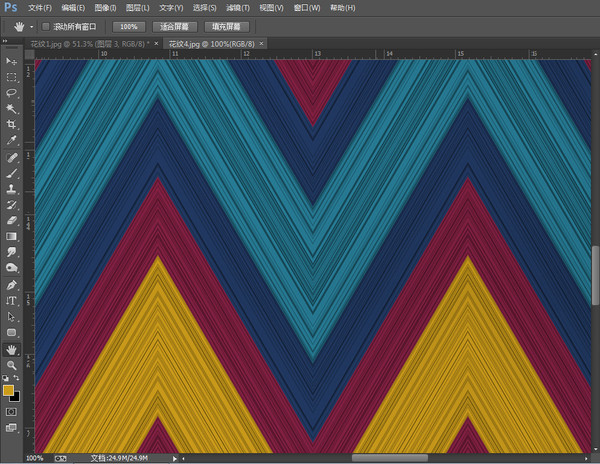The image size is (600, 464).
Task: Click the vertical scrollbar thumb
Action: (x=595, y=275)
